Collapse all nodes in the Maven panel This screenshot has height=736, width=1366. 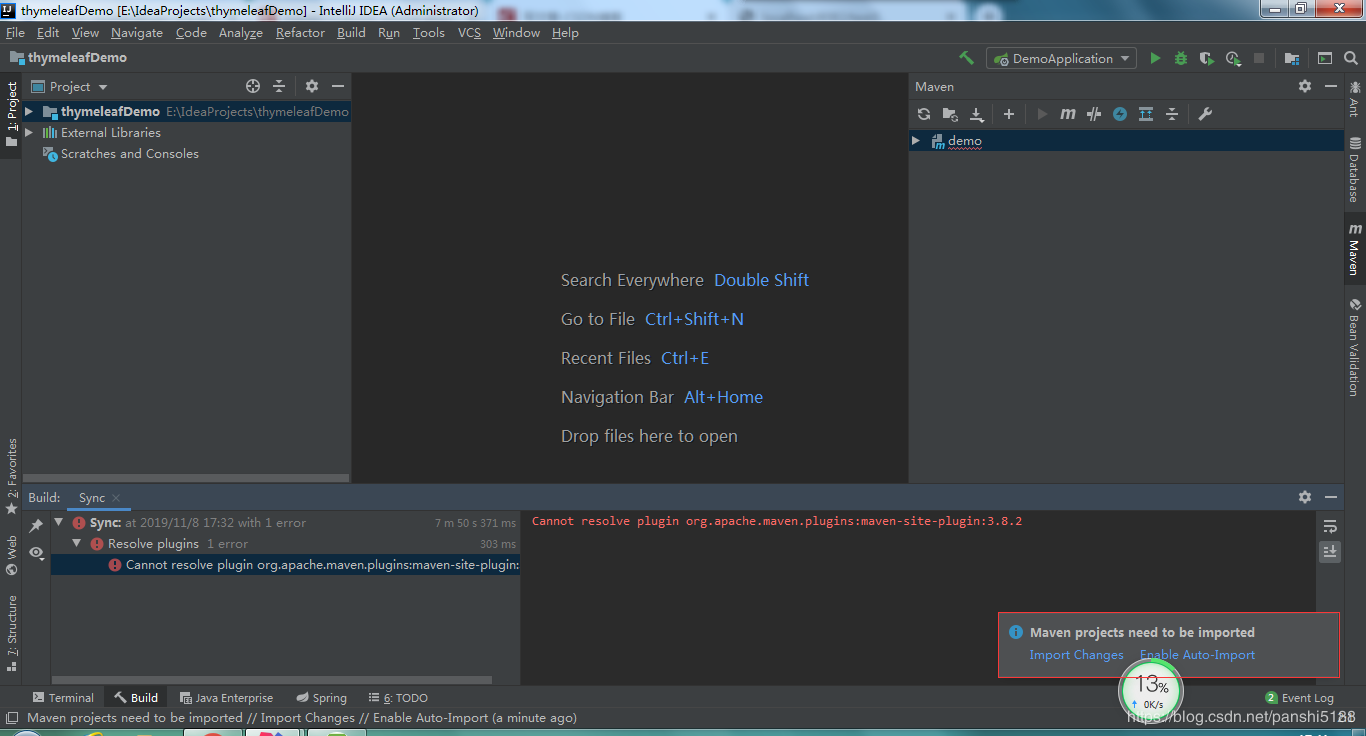coord(1172,114)
